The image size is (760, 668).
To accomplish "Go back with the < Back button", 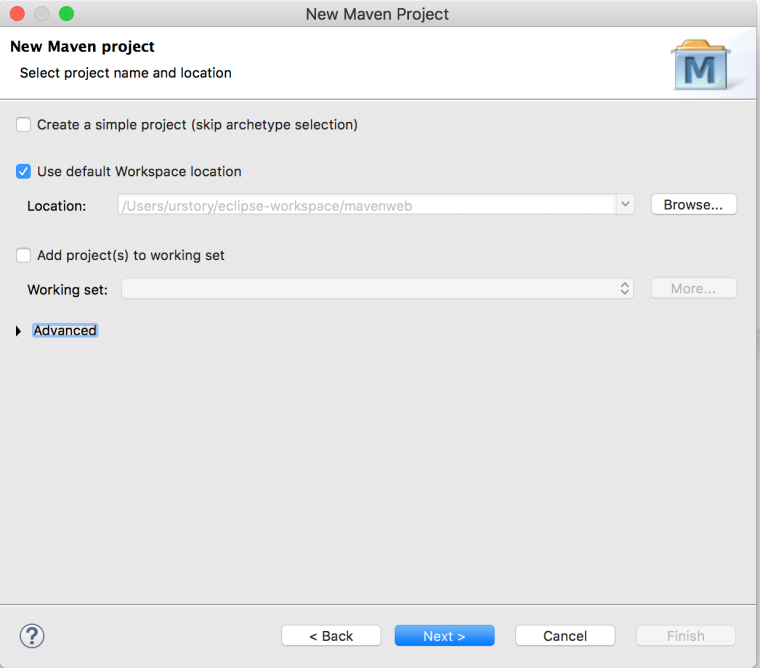I will coord(331,636).
